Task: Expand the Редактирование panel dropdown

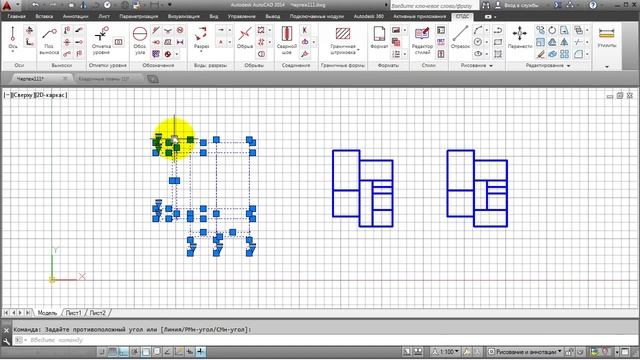Action: tap(568, 66)
